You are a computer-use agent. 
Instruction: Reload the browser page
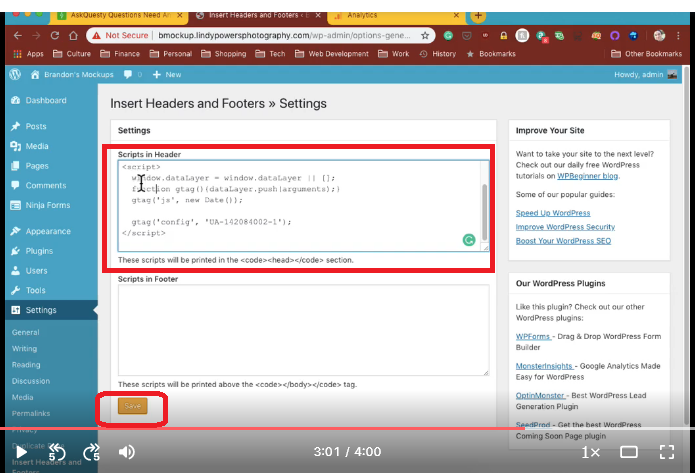[x=55, y=35]
